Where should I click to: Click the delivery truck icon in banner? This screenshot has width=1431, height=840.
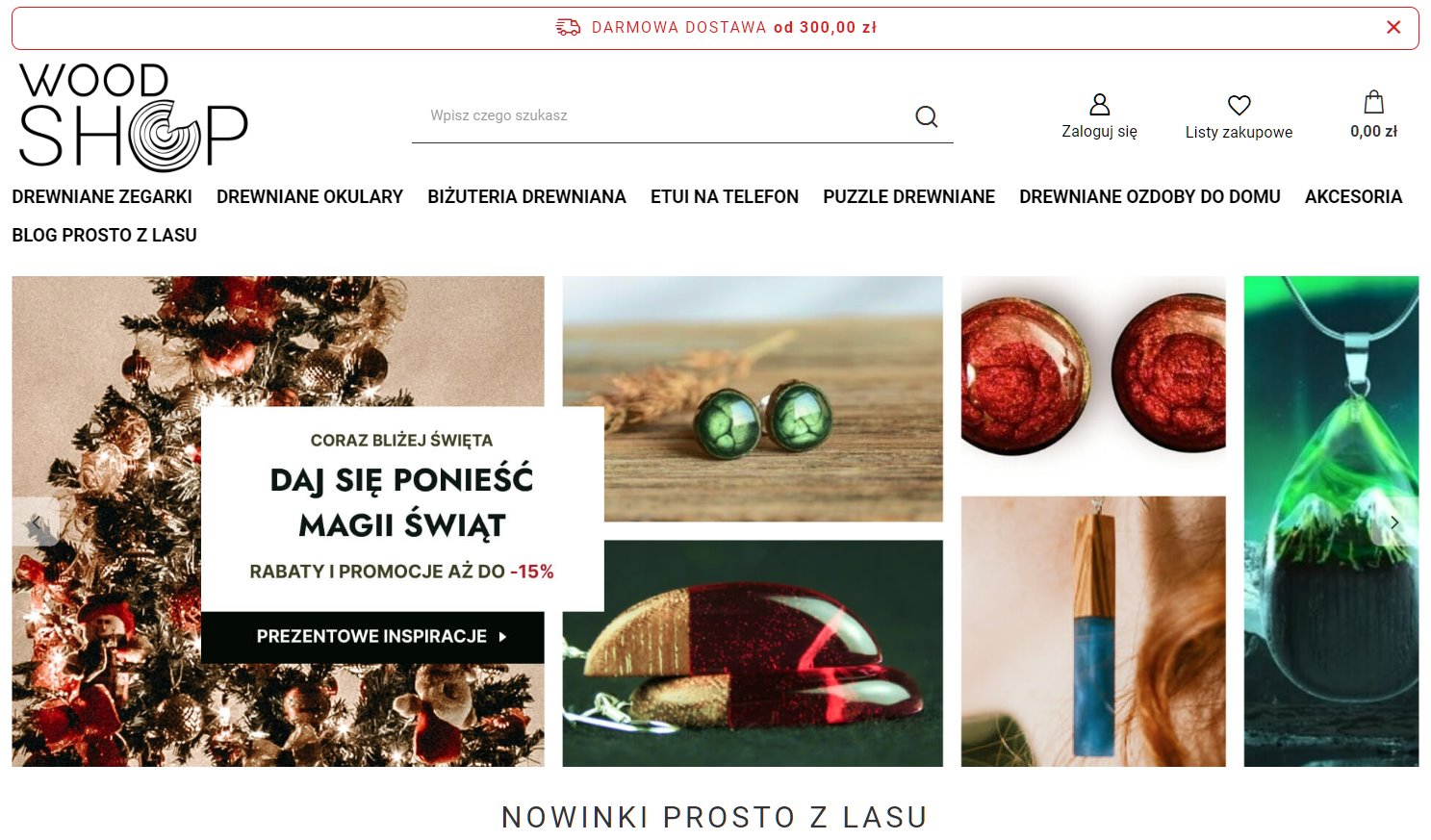pos(568,27)
